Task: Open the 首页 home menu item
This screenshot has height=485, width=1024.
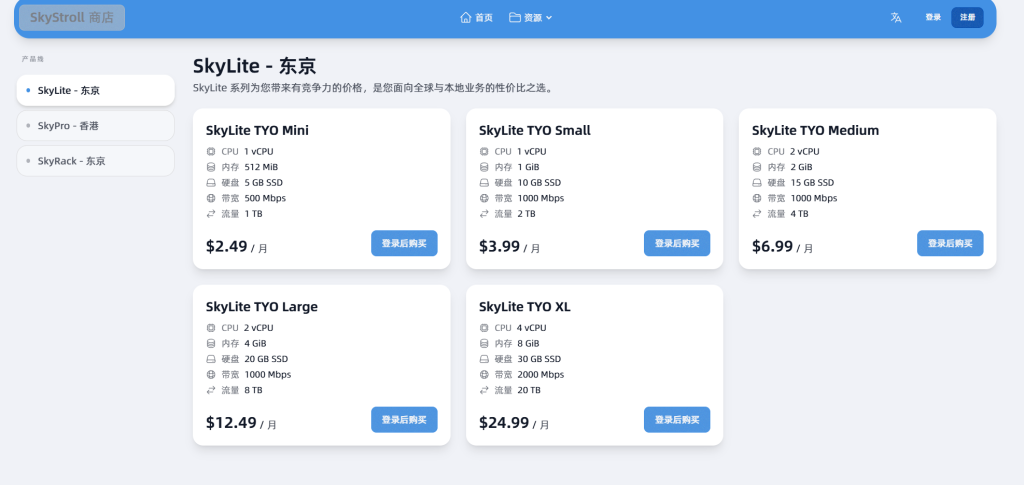Action: [476, 17]
